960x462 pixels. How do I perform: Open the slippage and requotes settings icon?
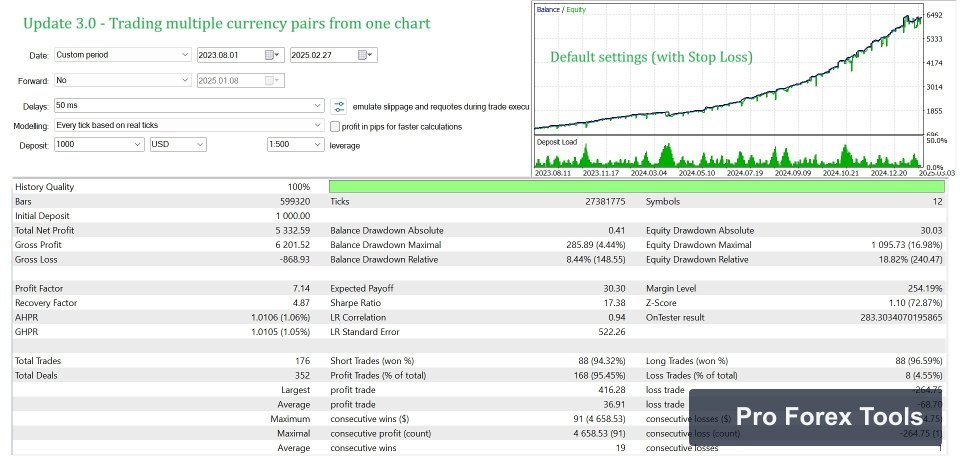coord(339,106)
